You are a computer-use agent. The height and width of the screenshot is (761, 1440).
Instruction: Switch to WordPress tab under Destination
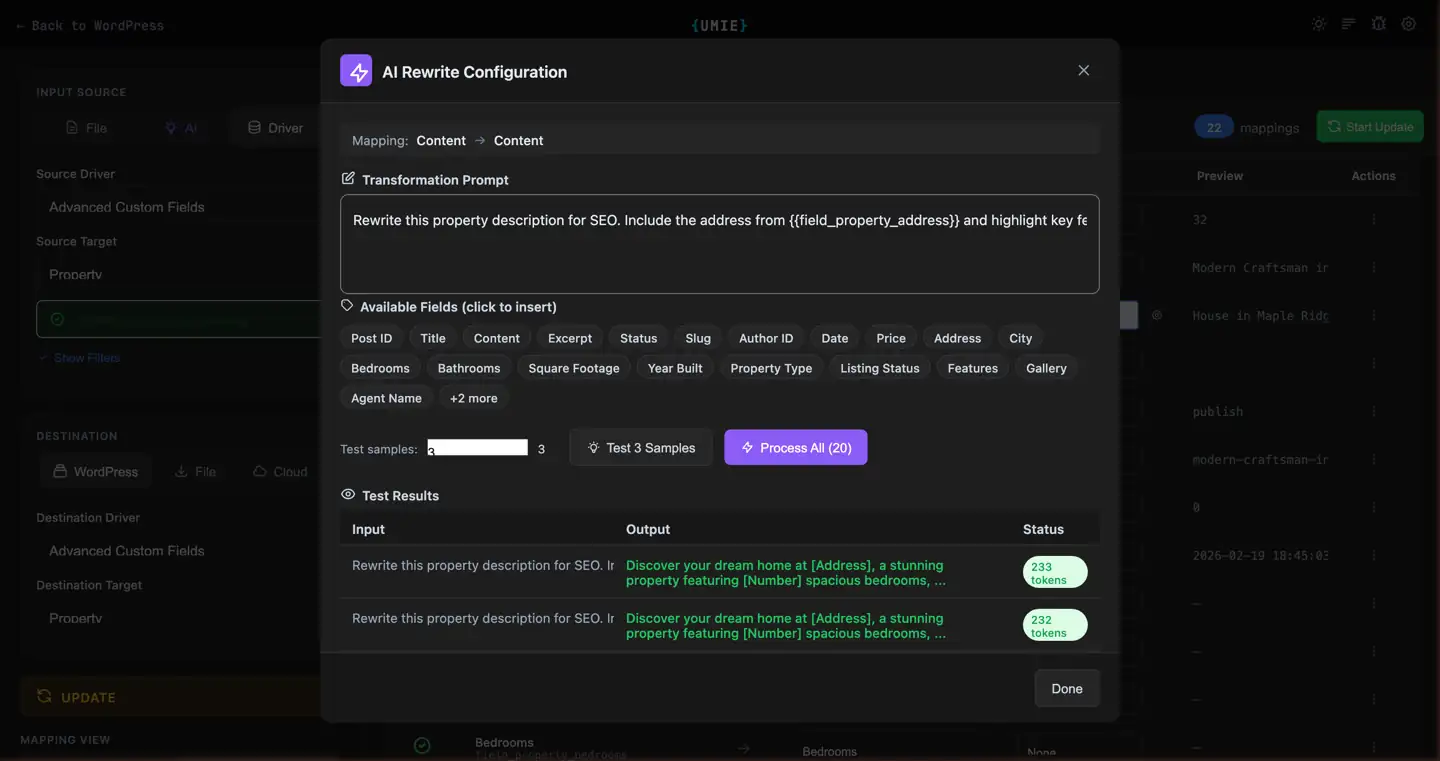click(96, 472)
